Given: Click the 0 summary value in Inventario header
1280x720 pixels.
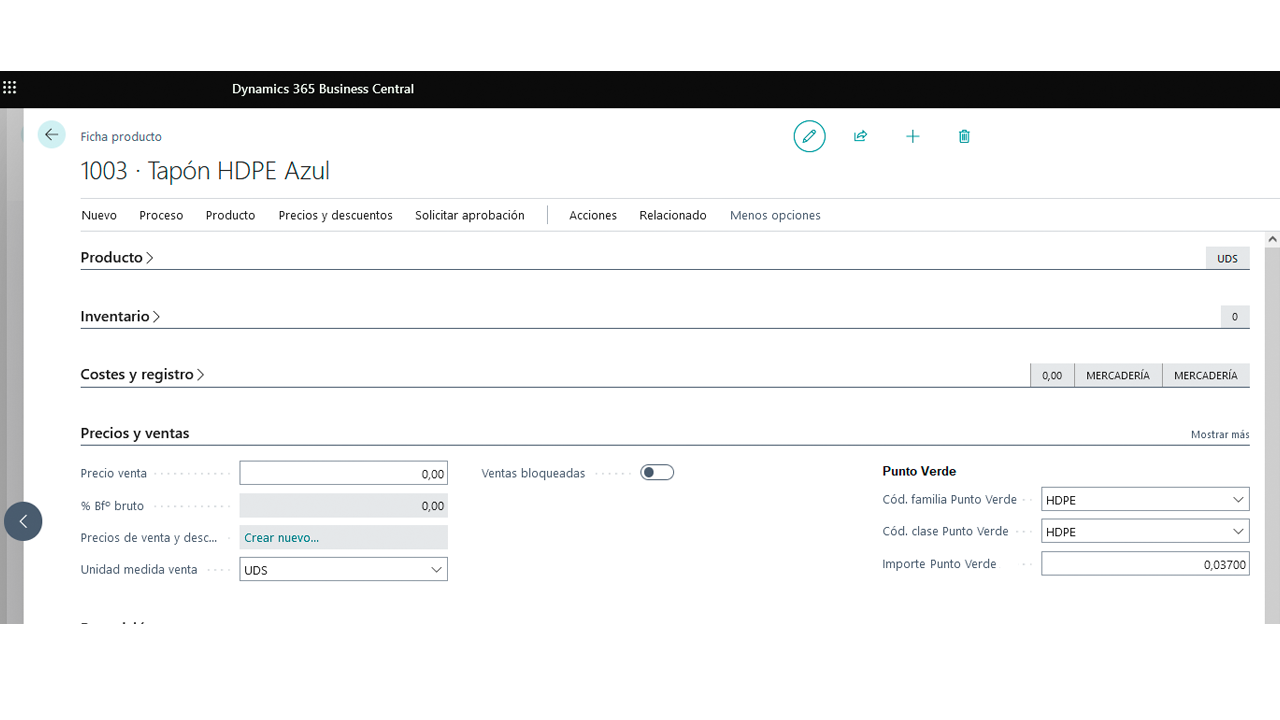Looking at the screenshot, I should click(1235, 316).
